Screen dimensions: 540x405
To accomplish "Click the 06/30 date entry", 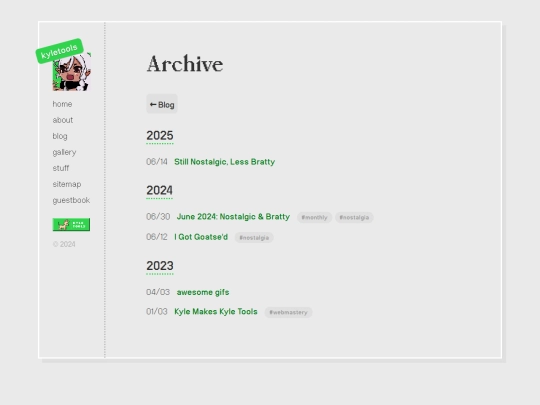I will tap(158, 217).
